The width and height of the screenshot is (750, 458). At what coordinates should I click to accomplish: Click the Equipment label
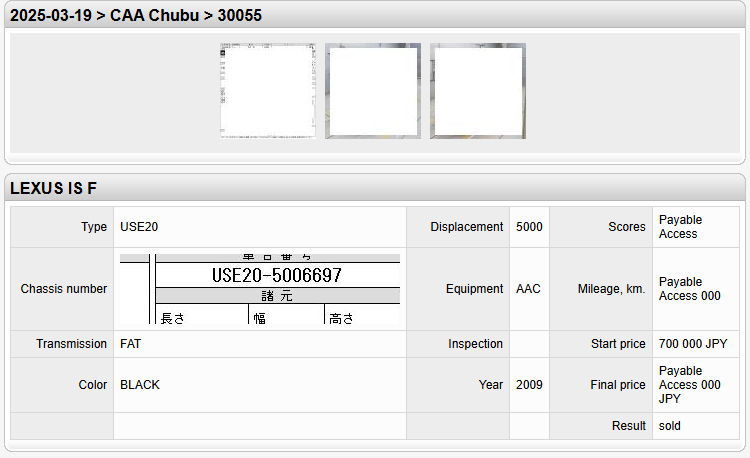point(474,289)
